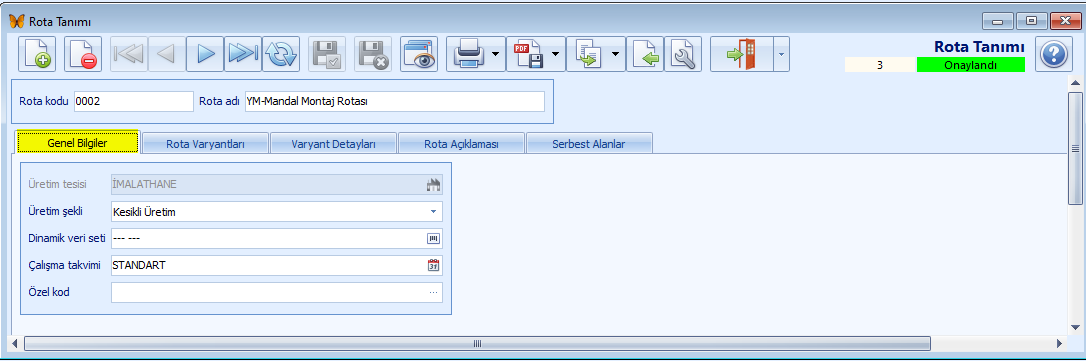Open the printer options dropdown arrow
1086x361 pixels.
click(496, 54)
